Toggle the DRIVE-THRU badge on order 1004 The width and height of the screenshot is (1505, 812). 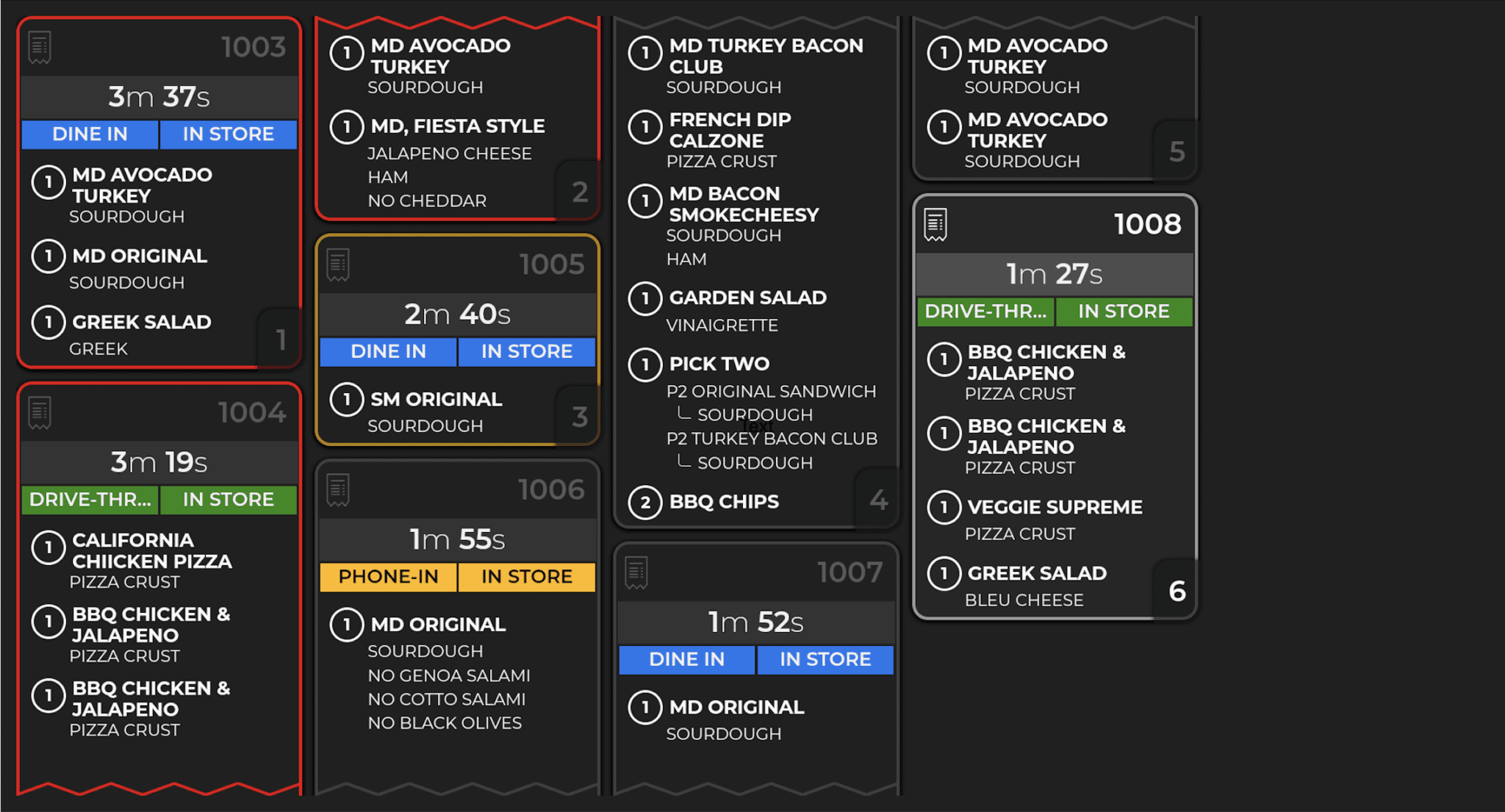click(x=90, y=500)
